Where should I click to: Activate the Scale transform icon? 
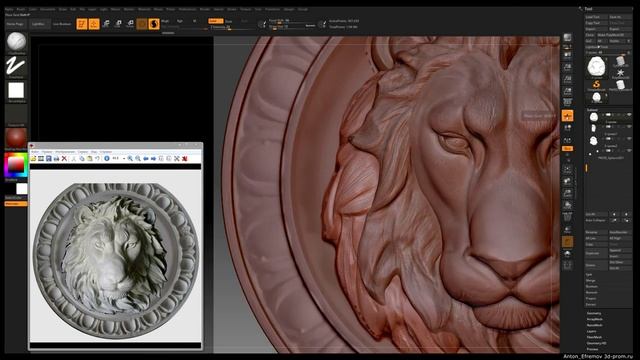pos(118,24)
